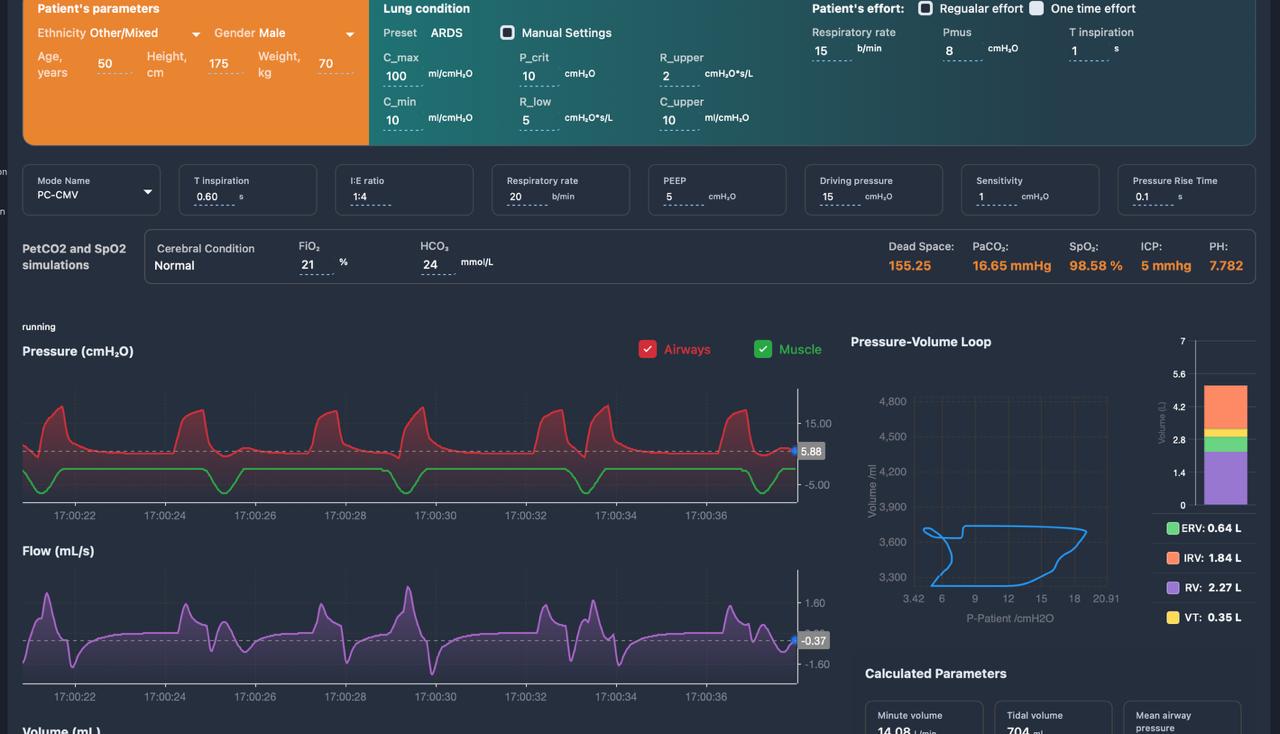Expand the Mode Name PC-CMV dropdown
This screenshot has width=1280, height=734.
pyautogui.click(x=92, y=195)
